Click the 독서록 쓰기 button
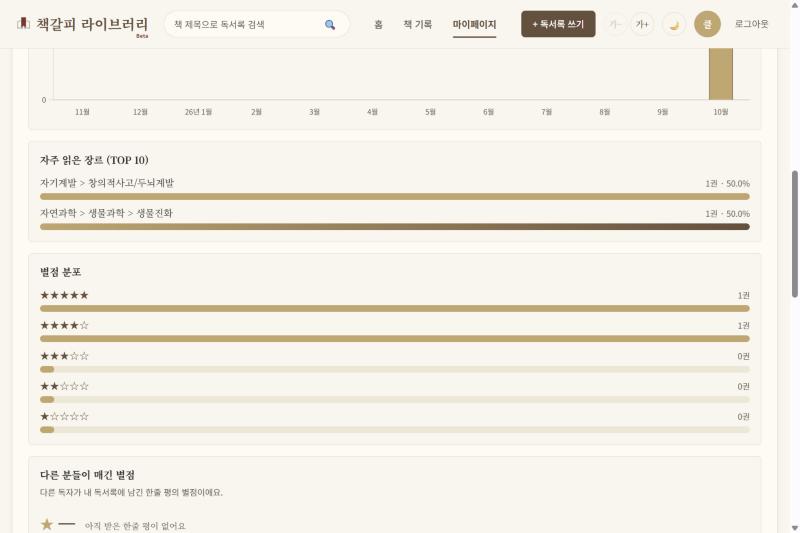The height and width of the screenshot is (533, 800). (558, 24)
